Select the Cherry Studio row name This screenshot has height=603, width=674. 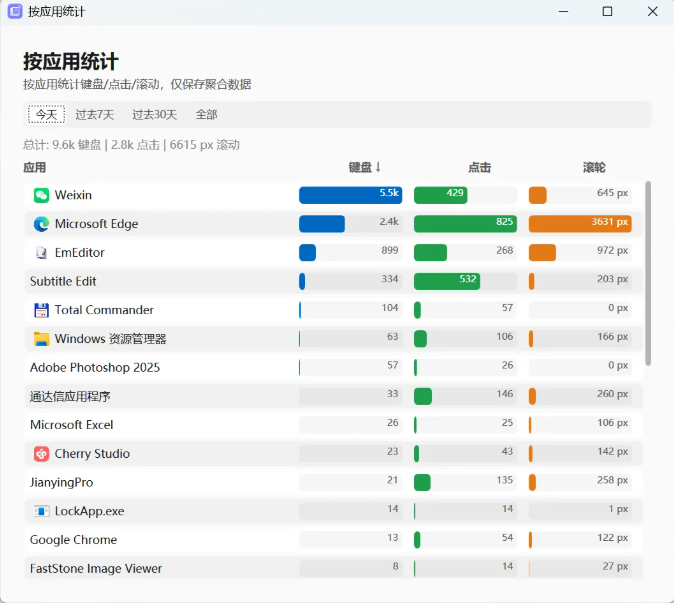92,453
